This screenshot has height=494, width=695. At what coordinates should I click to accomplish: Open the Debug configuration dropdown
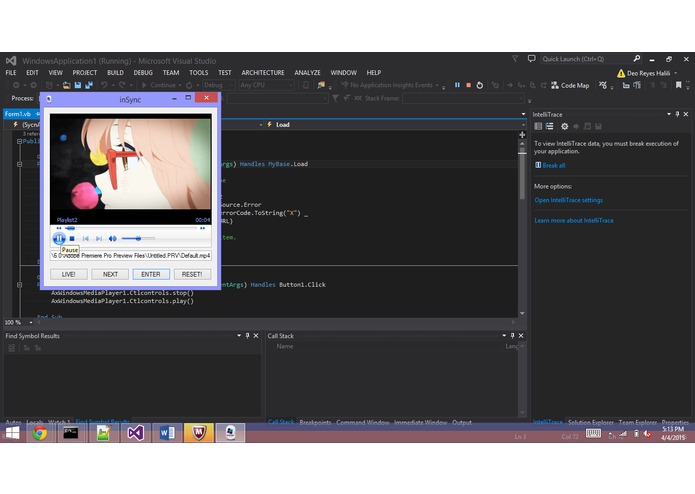pyautogui.click(x=219, y=85)
